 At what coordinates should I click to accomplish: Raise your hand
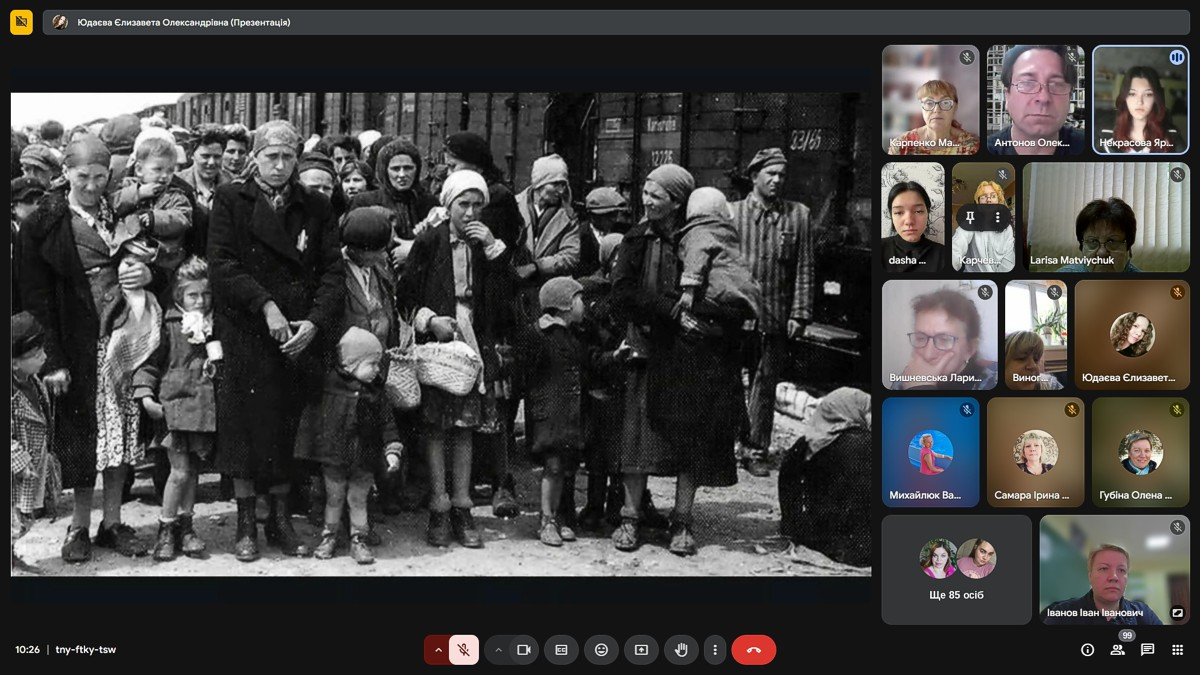click(681, 650)
